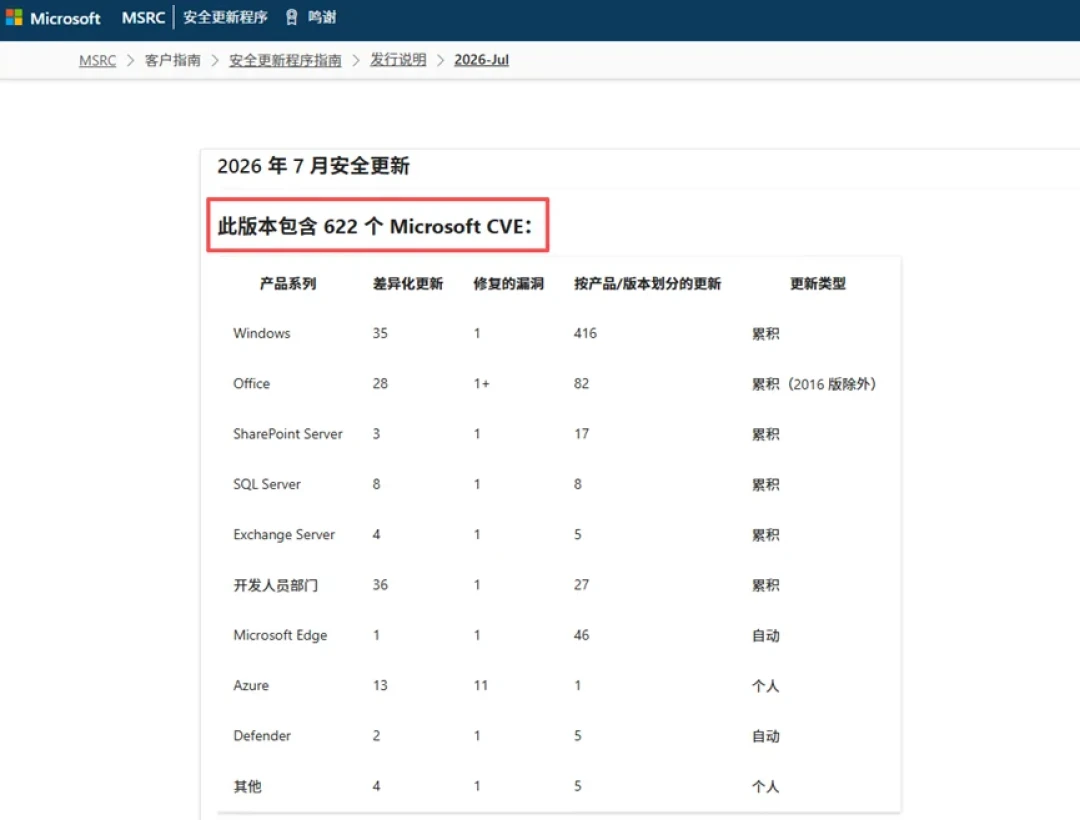Open the 鸣谢 header menu item
The image size is (1080, 820).
pyautogui.click(x=322, y=17)
